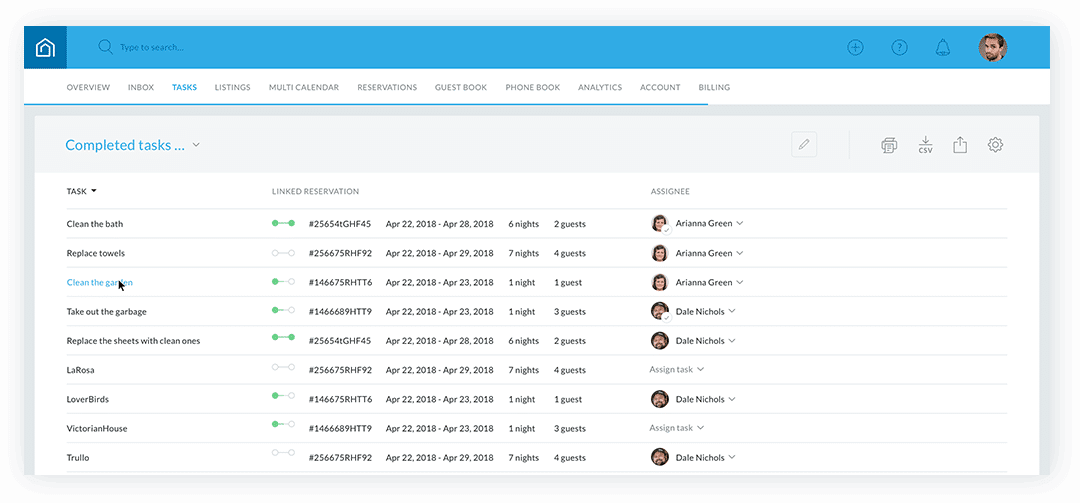
Task: Go to Overview tab
Action: 88,88
